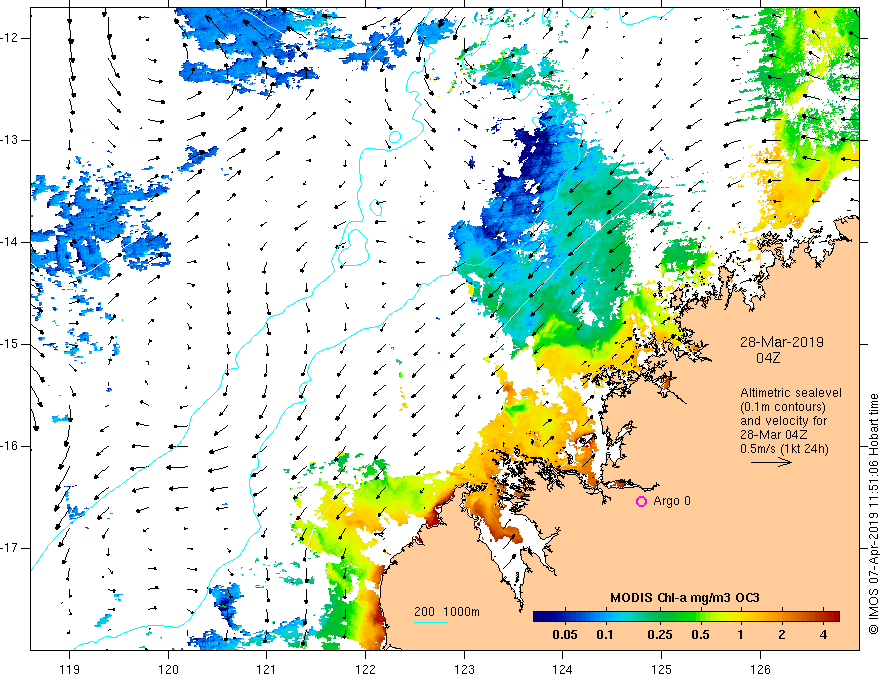Click the latitude label '-14'
880x680 pixels.
pyautogui.click(x=11, y=242)
